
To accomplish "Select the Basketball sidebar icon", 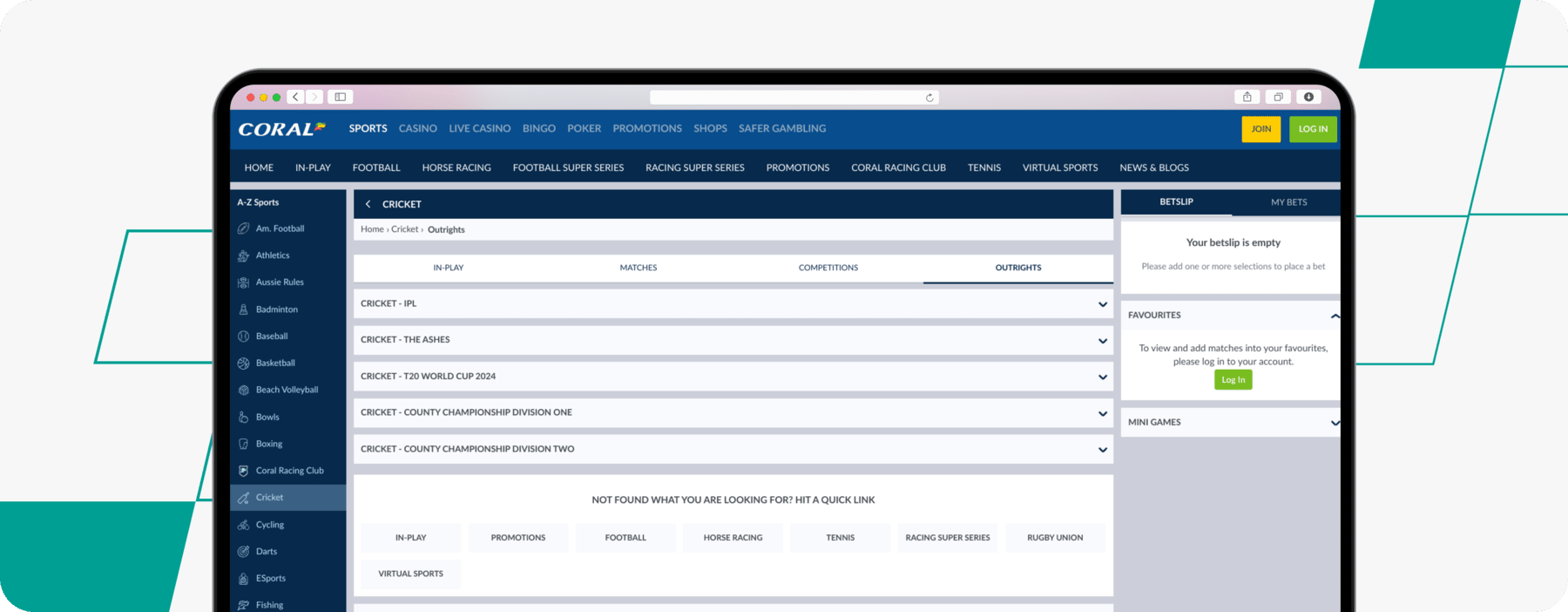I will tap(244, 363).
